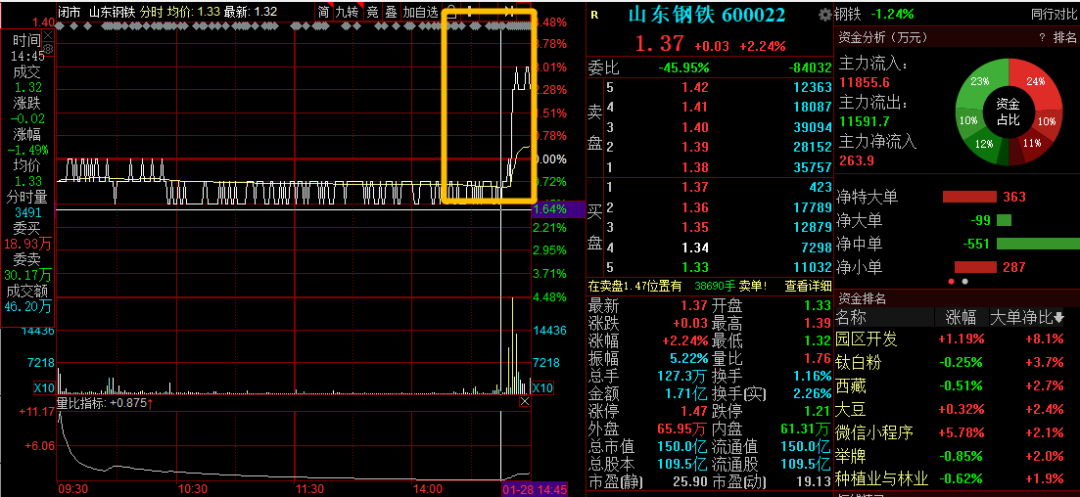Viewport: 1080px width, 497px height.
Task: Click the 钢铁 sector label
Action: 847,14
